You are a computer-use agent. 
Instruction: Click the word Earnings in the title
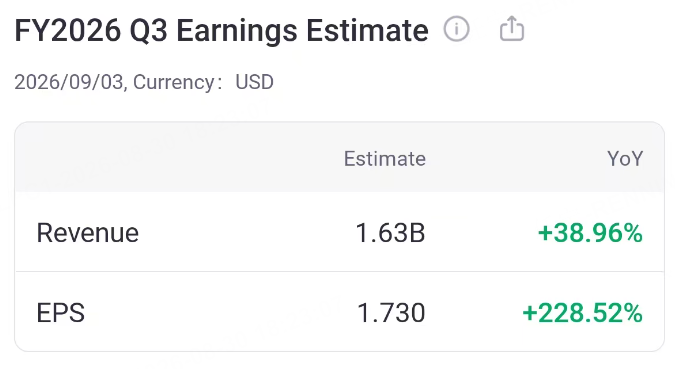point(237,32)
